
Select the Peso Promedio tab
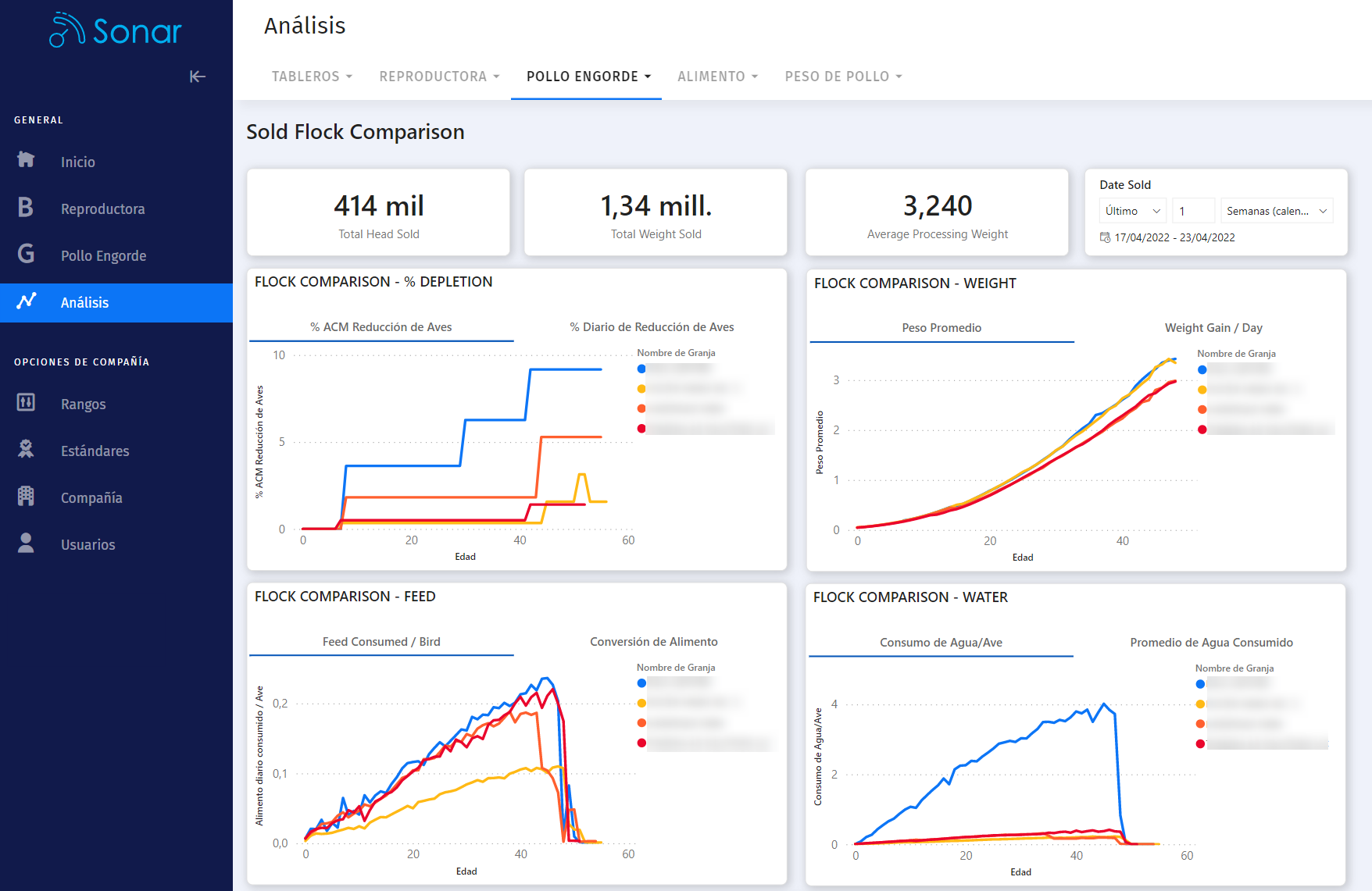[941, 328]
